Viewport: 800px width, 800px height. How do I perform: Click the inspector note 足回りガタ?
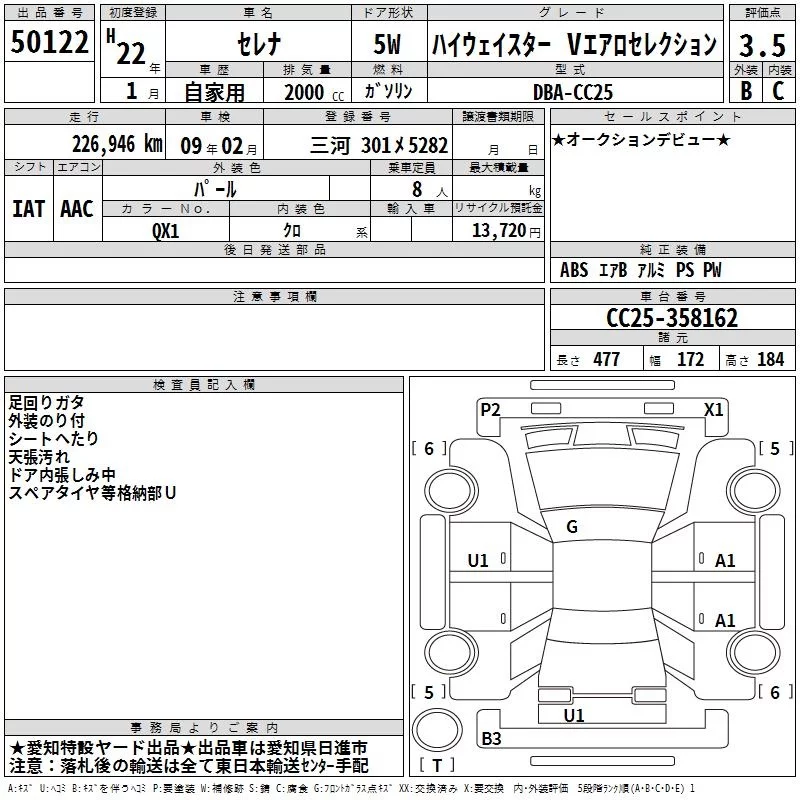[x=46, y=403]
